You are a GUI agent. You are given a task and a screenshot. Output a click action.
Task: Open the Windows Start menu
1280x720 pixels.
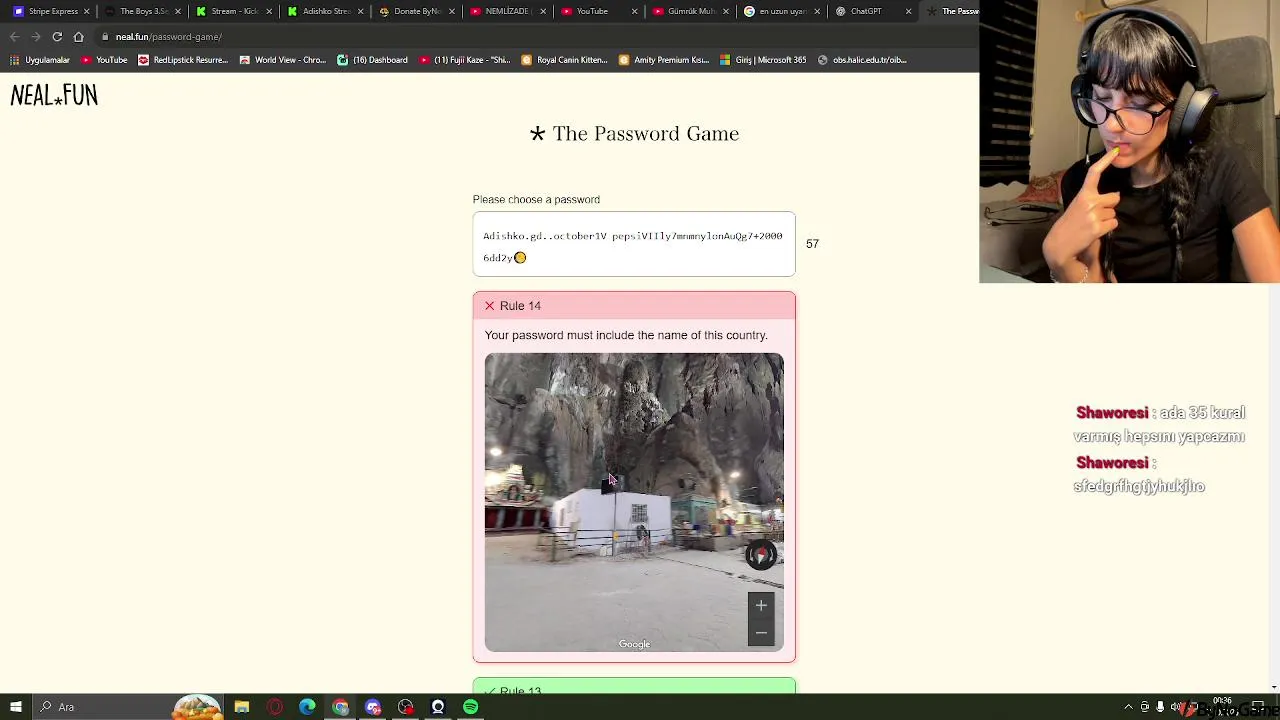click(16, 707)
